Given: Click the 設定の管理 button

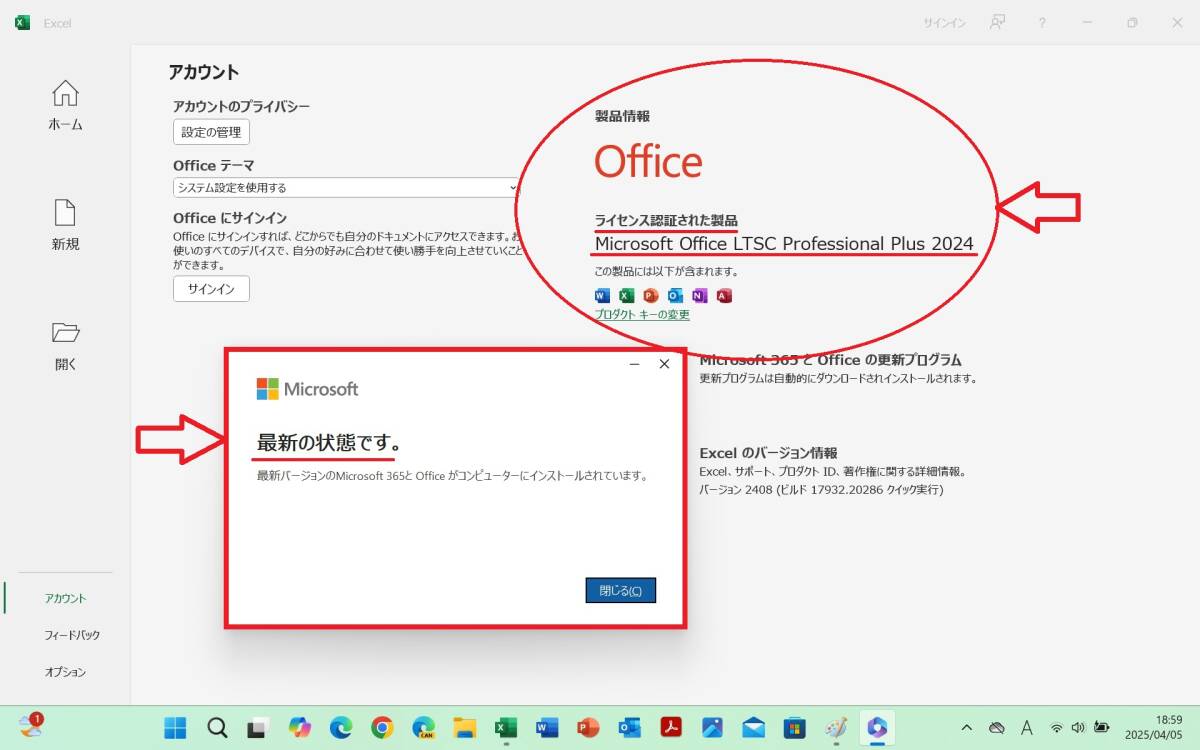Looking at the screenshot, I should [211, 132].
